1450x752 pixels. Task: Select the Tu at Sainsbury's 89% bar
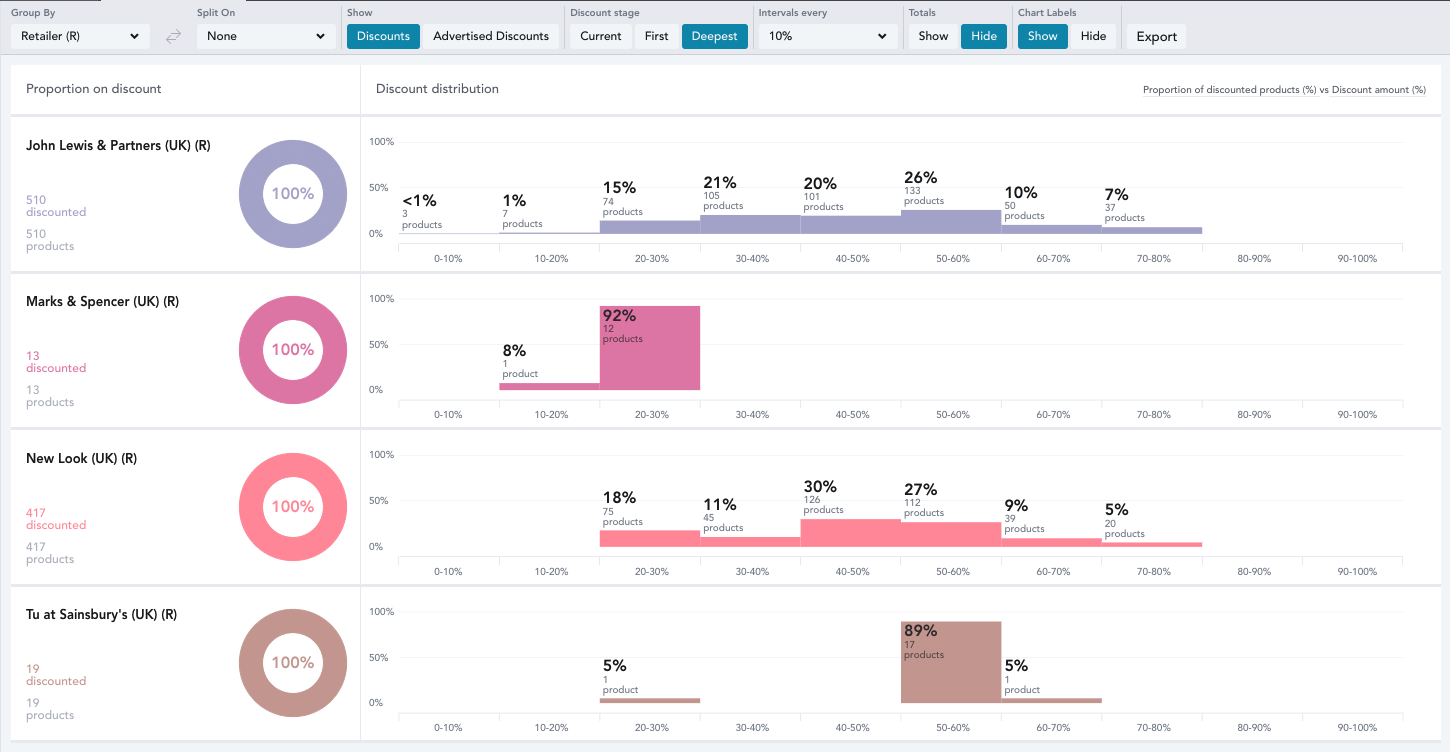951,662
